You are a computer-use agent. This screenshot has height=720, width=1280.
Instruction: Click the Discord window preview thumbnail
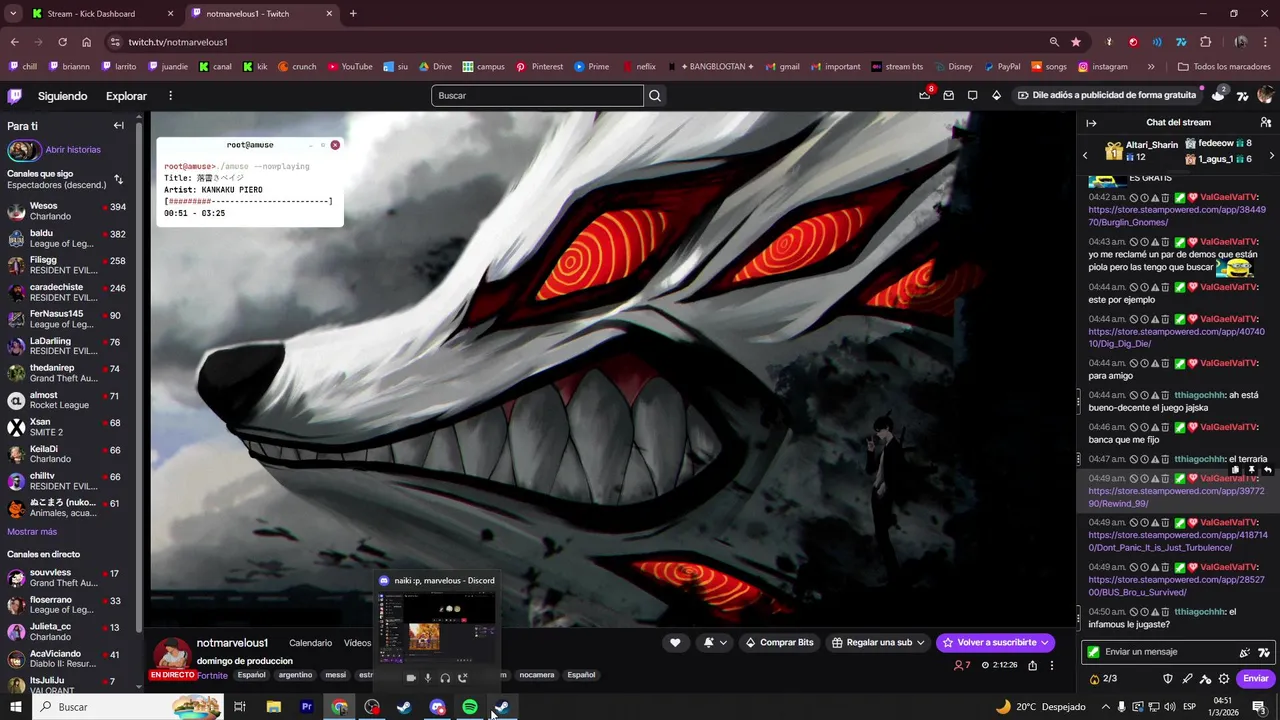(436, 626)
